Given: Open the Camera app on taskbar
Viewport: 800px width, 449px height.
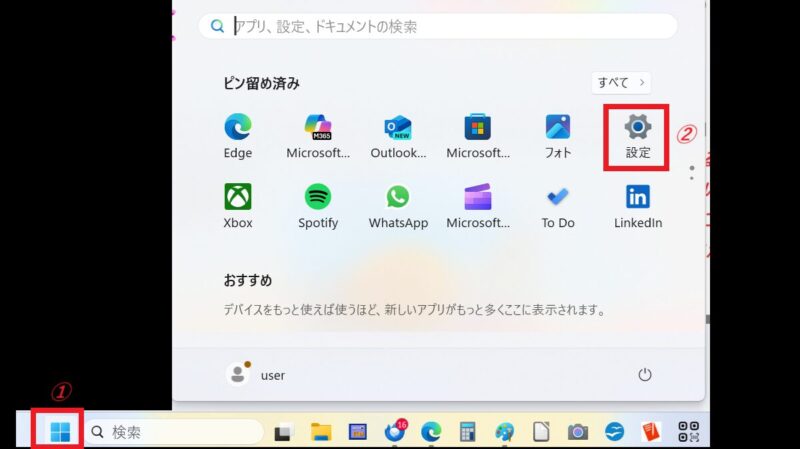Looking at the screenshot, I should coord(578,432).
